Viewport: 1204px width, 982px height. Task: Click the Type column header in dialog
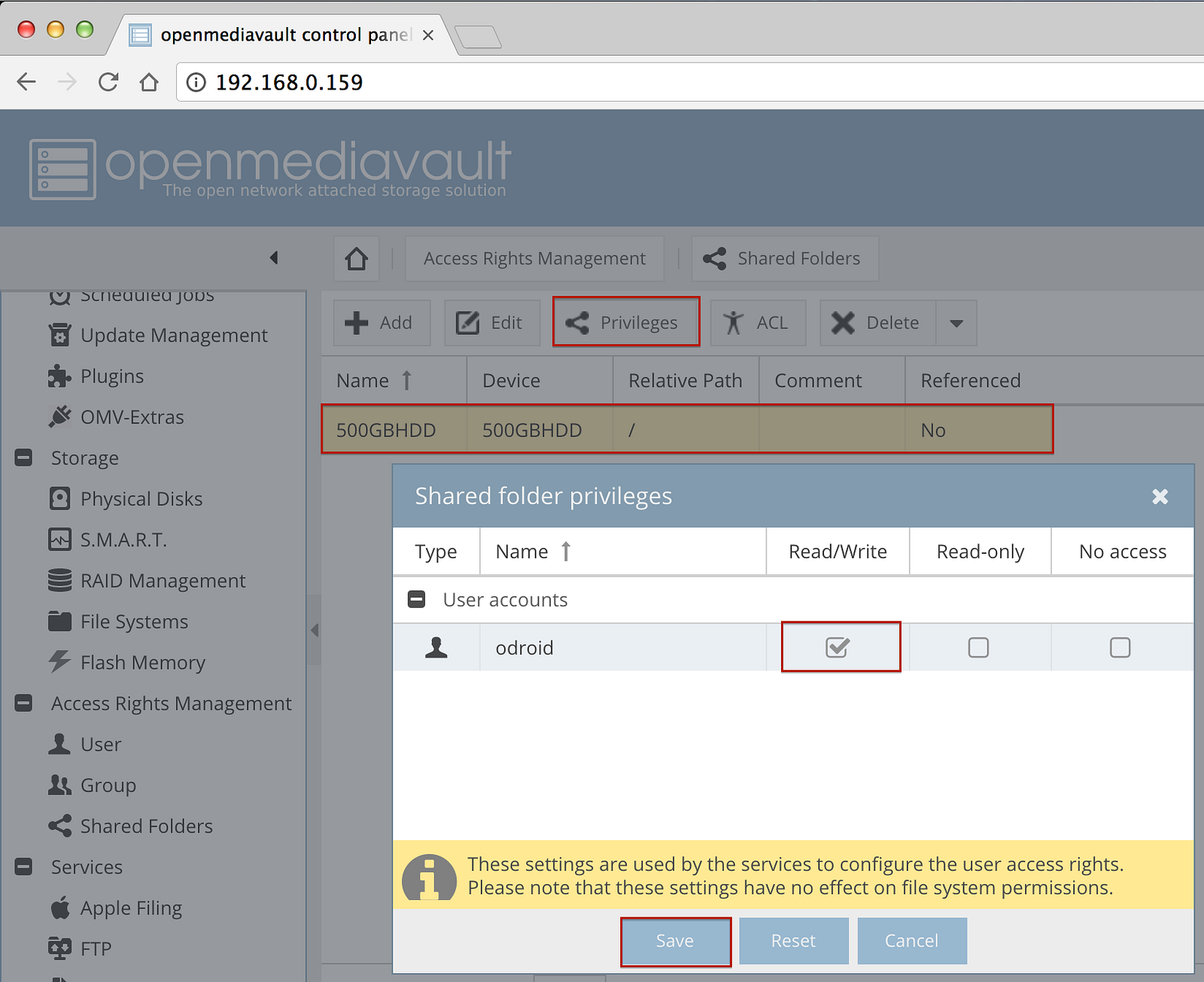click(x=436, y=552)
